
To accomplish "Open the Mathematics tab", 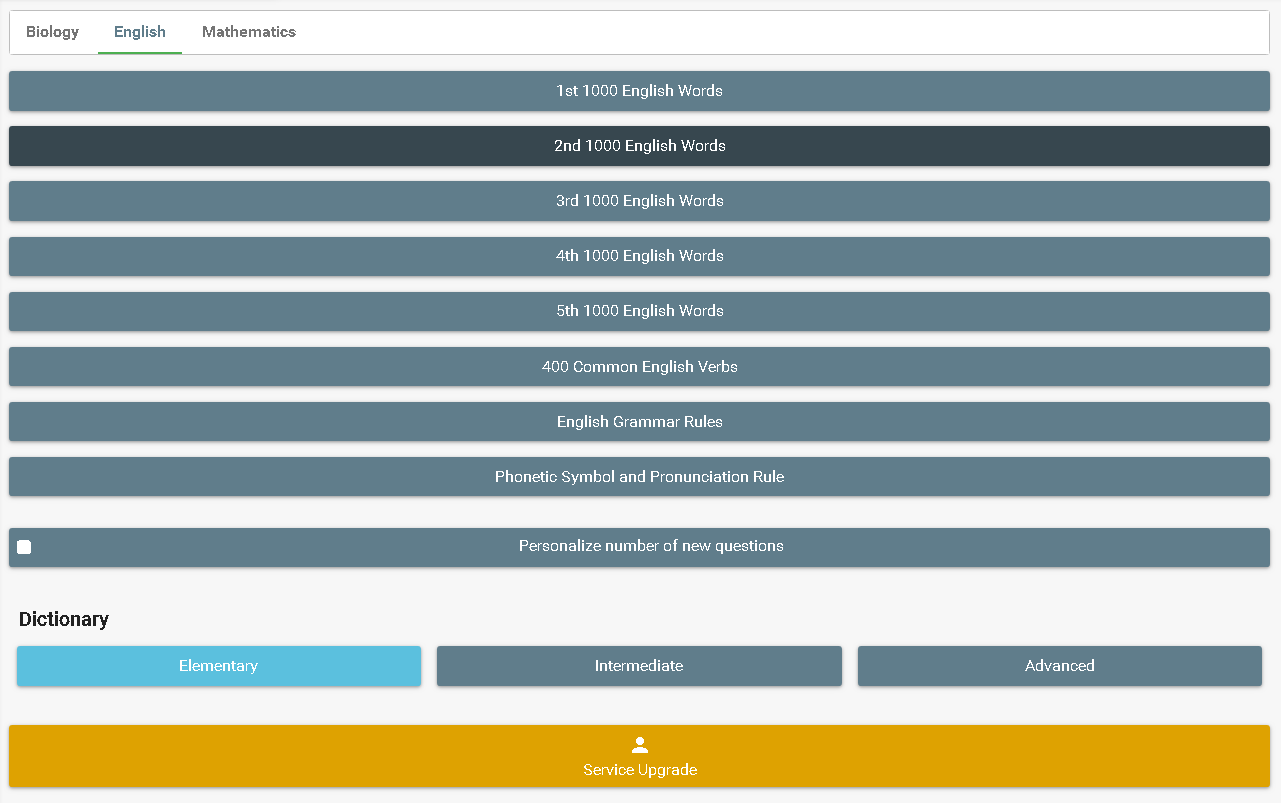I will point(249,32).
